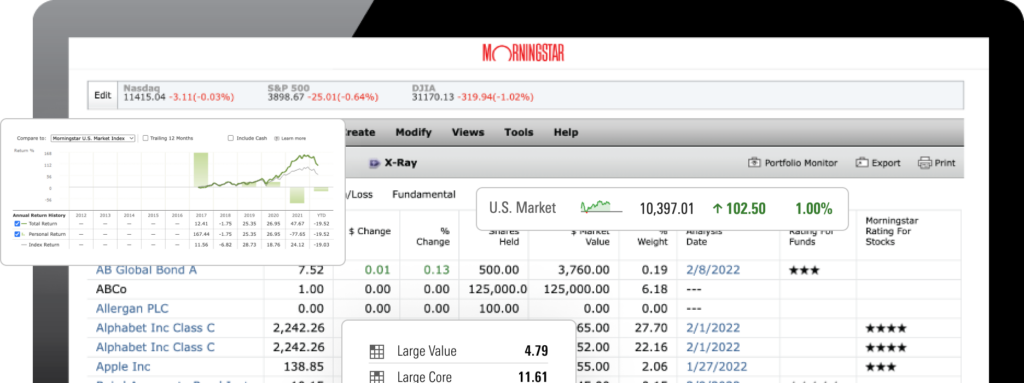Open the Modify menu

click(x=413, y=132)
